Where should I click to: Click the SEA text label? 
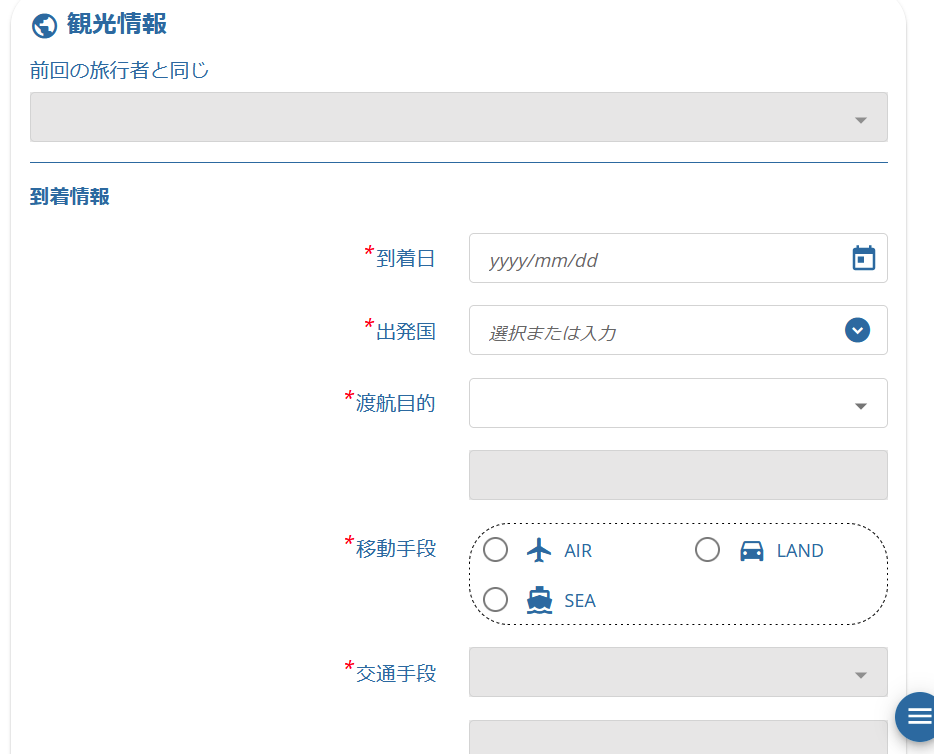[x=580, y=601]
